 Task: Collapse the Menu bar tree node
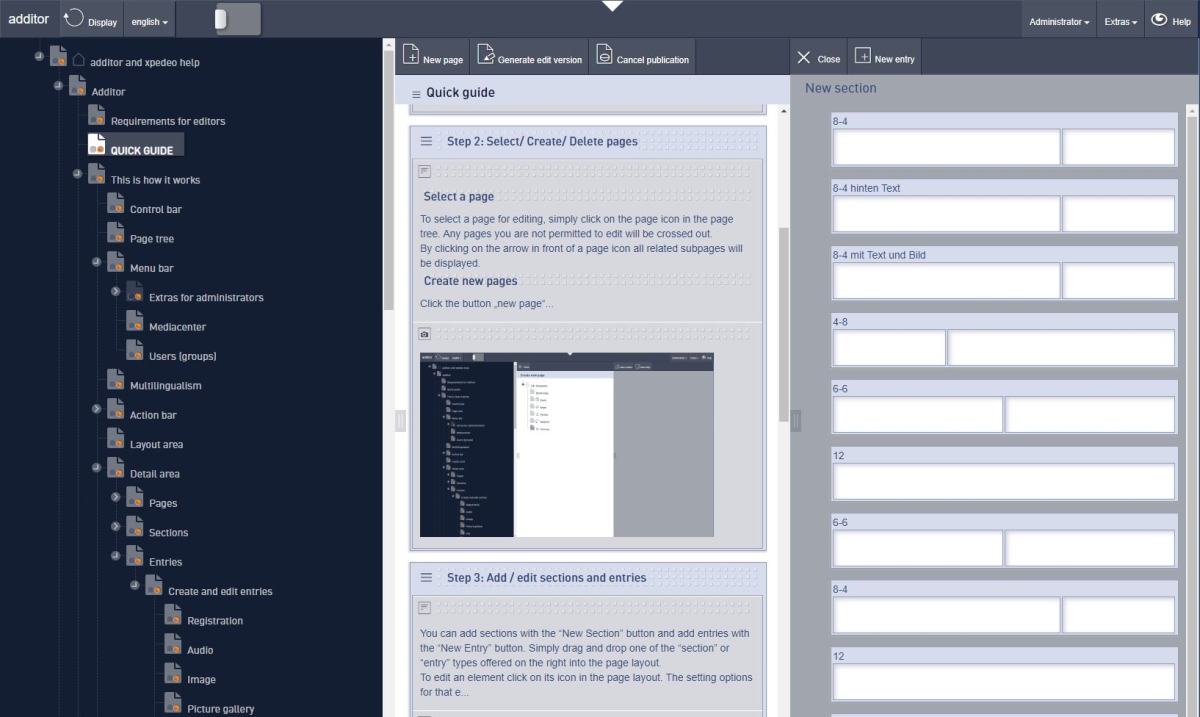pyautogui.click(x=97, y=262)
